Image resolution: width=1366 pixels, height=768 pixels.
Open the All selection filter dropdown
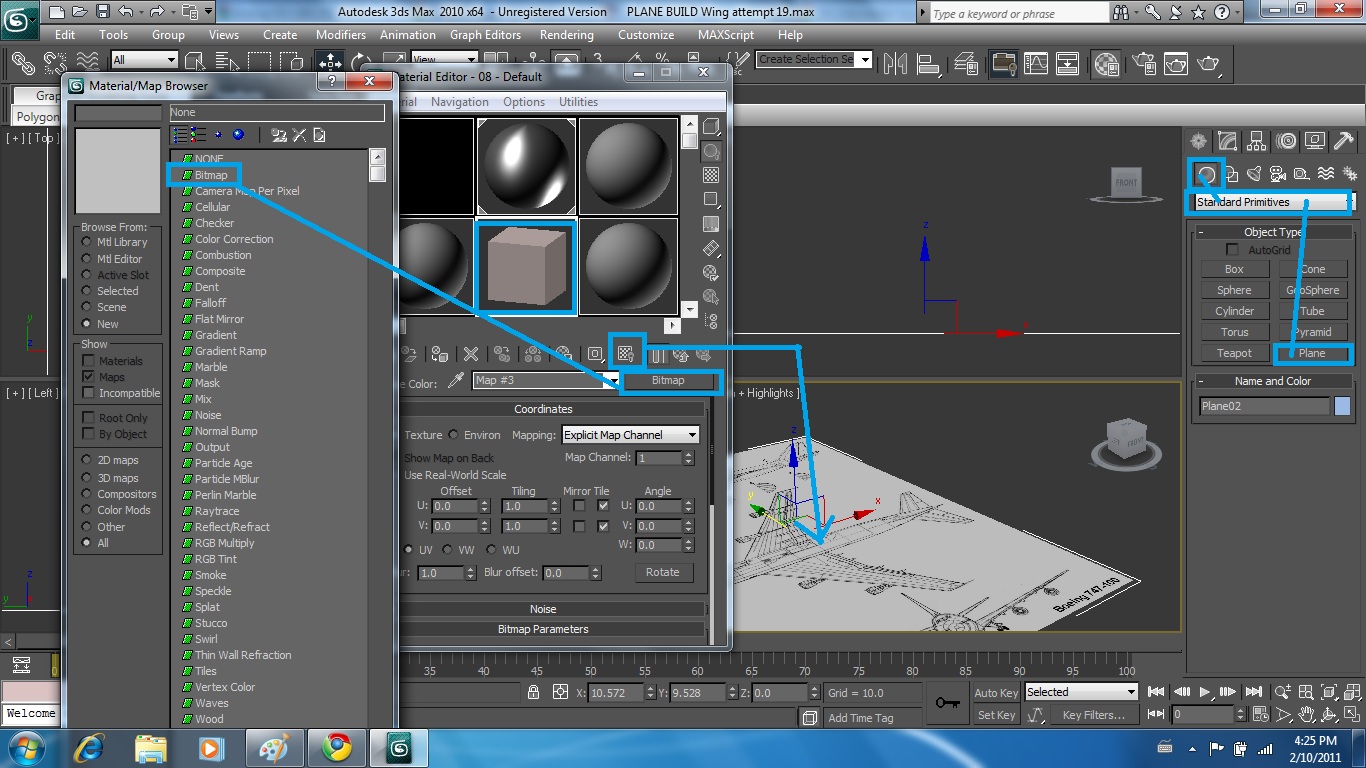pos(144,60)
